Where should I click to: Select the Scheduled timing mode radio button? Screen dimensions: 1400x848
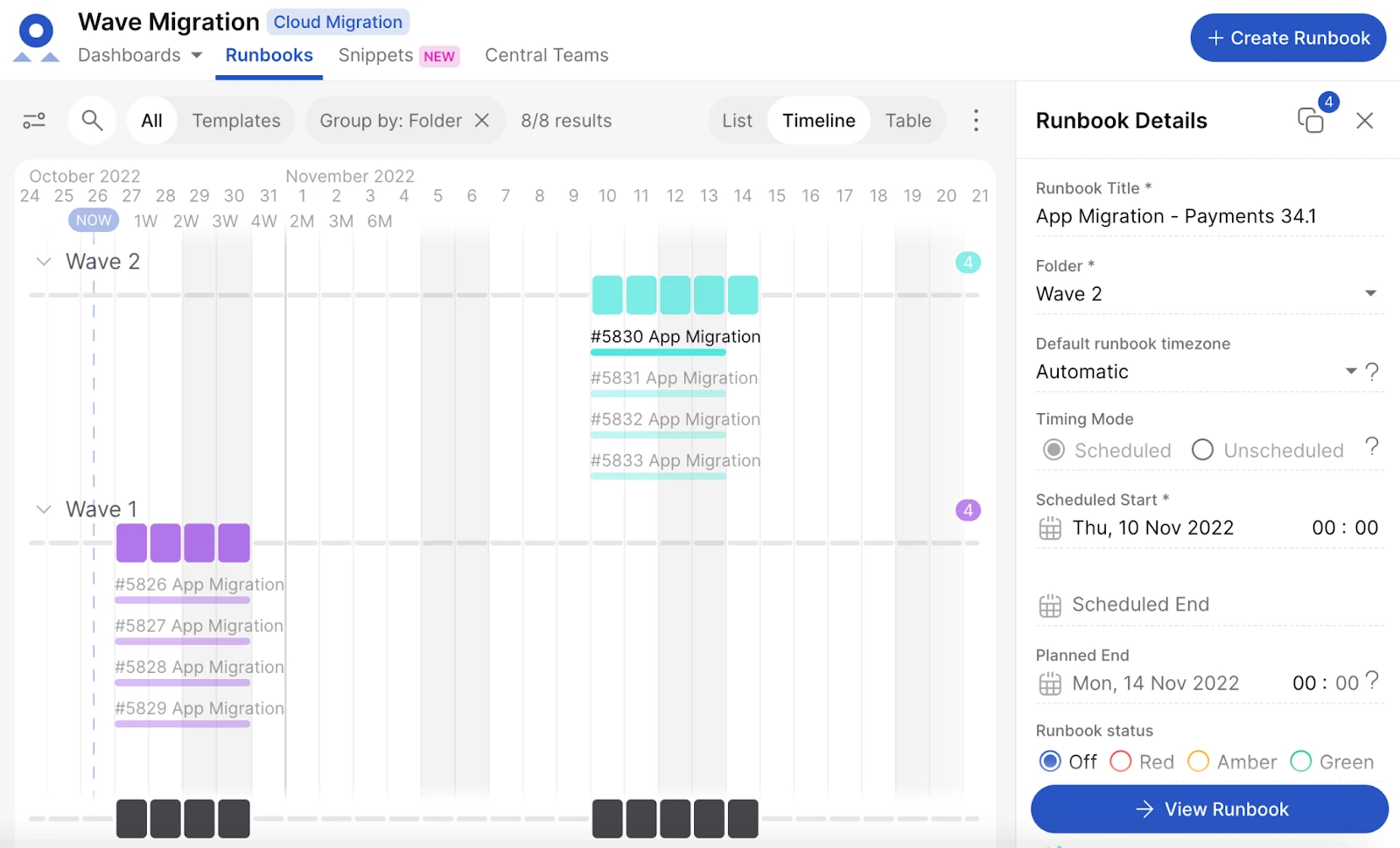1054,450
